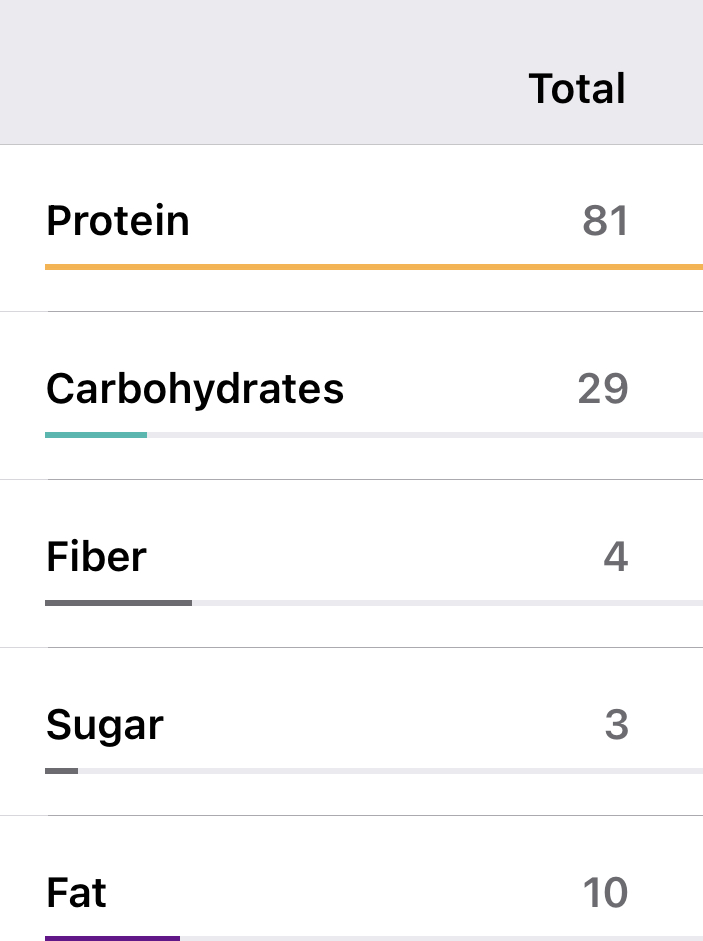Click the Total column header
The image size is (703, 941).
577,89
